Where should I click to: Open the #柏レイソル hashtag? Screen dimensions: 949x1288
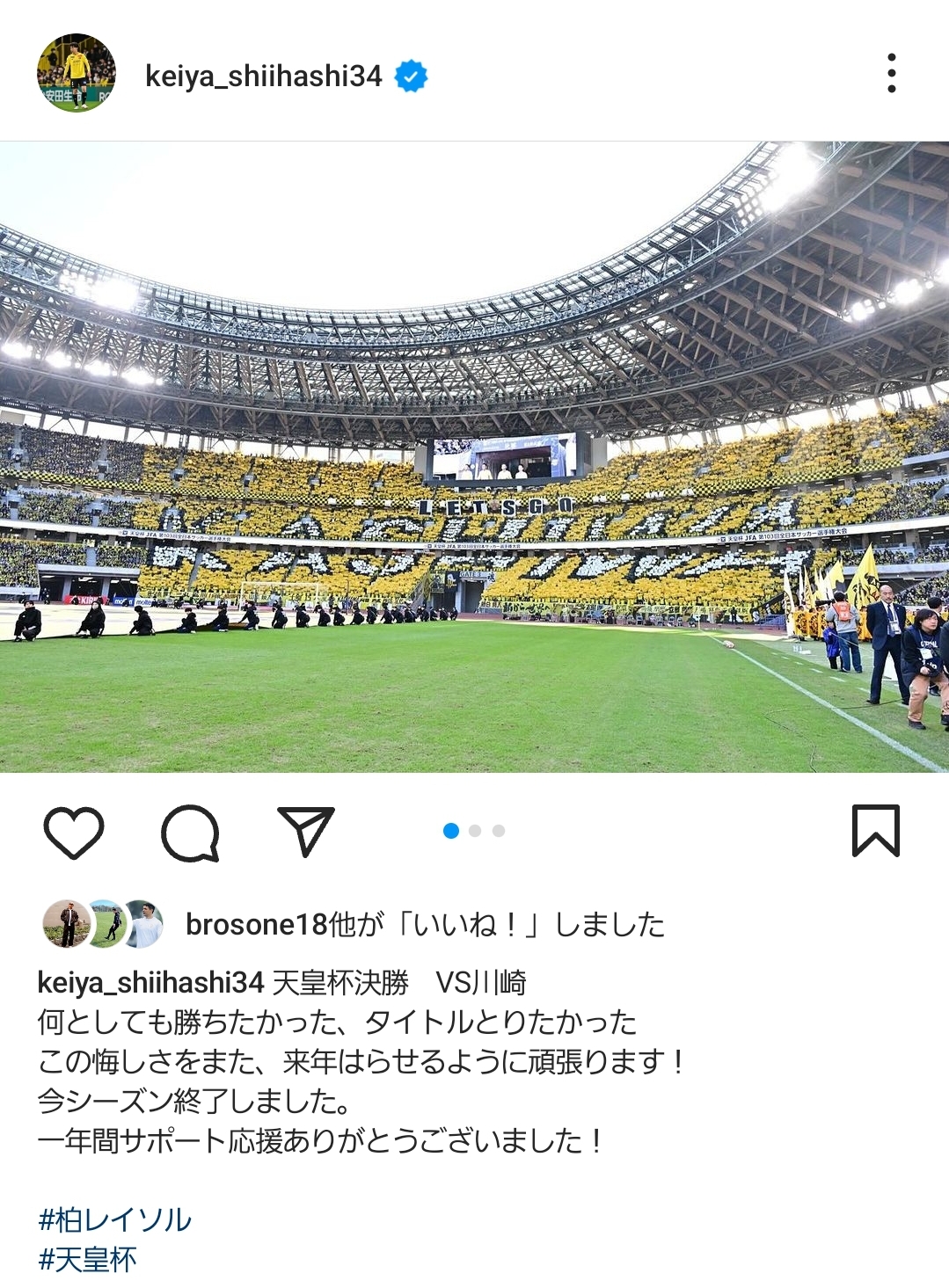[114, 1219]
